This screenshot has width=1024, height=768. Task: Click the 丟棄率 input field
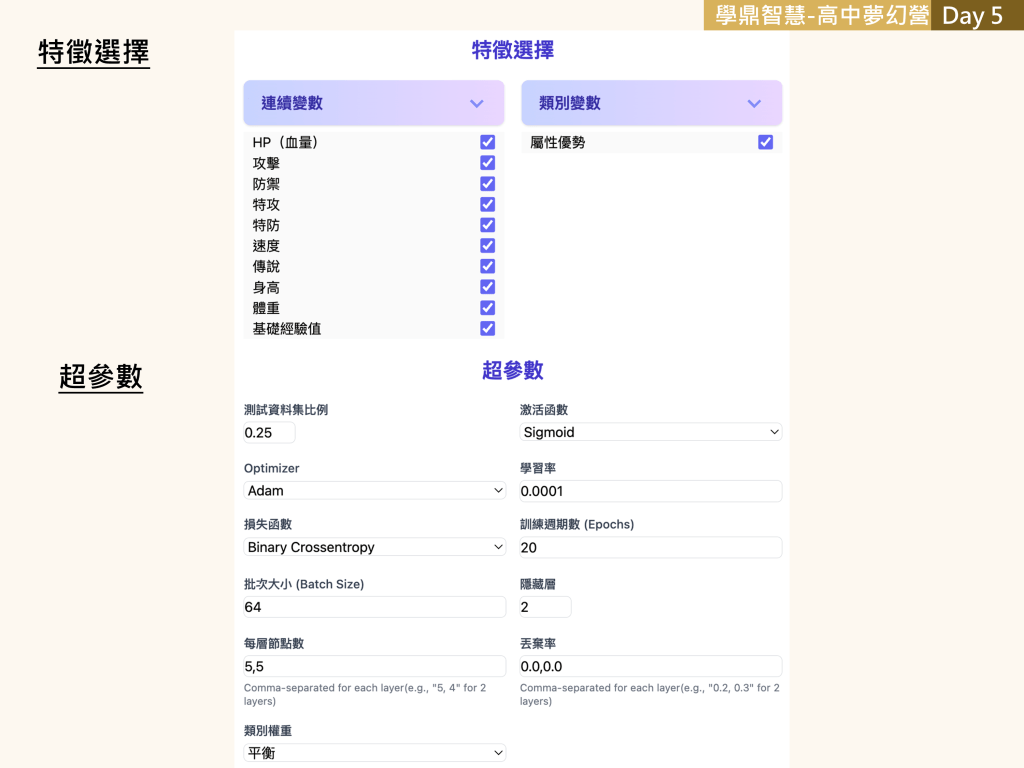(x=650, y=666)
